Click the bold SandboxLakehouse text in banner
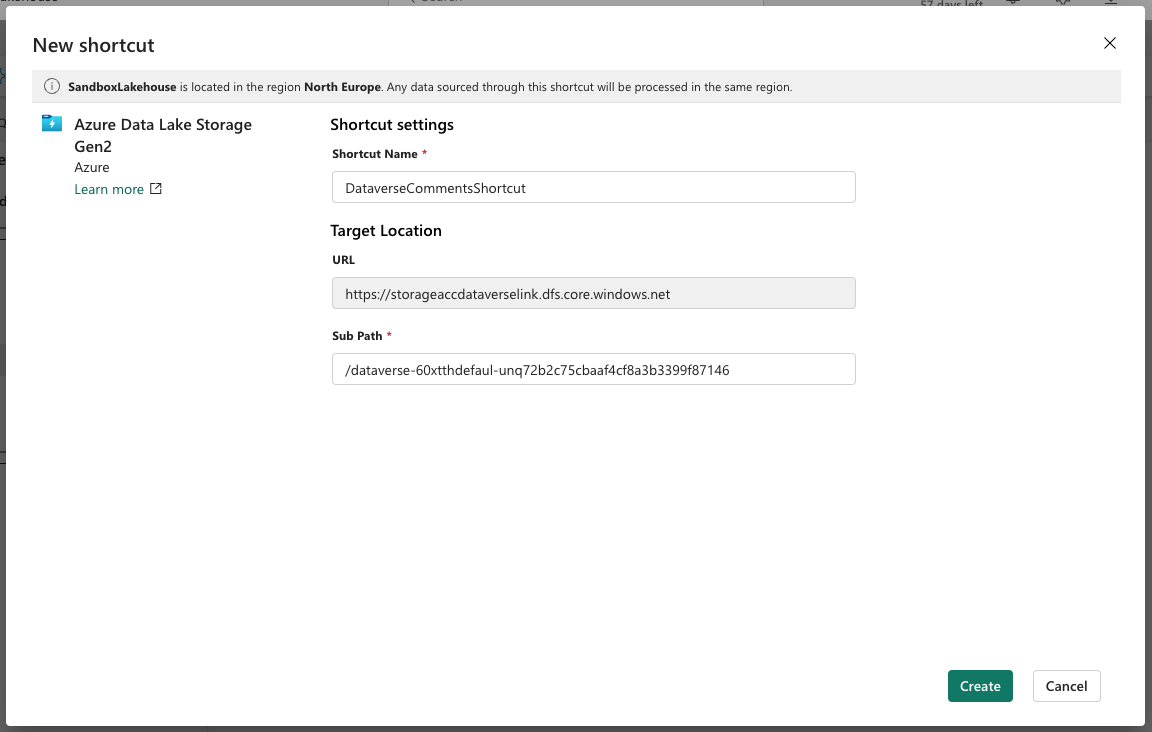 coord(122,87)
